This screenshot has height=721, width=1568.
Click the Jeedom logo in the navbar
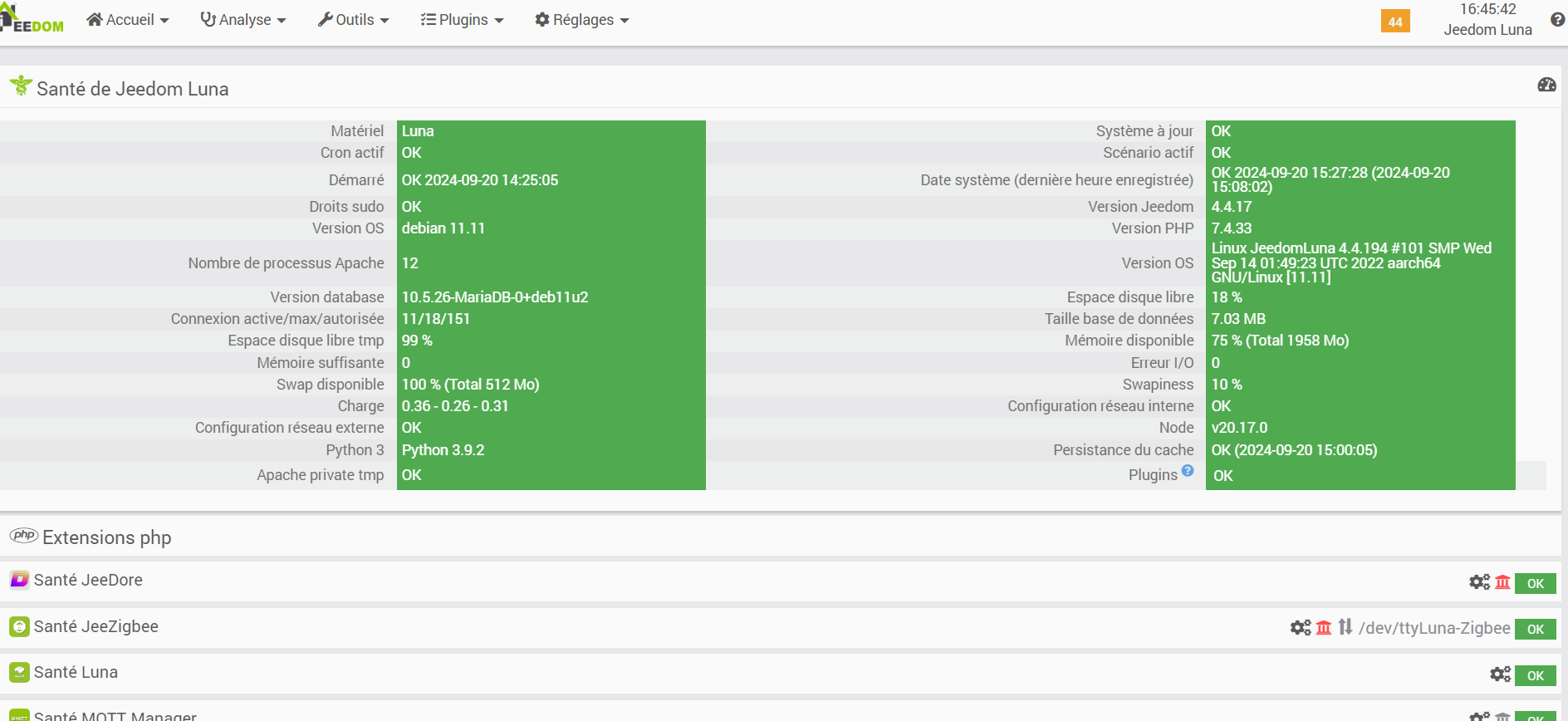coord(33,20)
